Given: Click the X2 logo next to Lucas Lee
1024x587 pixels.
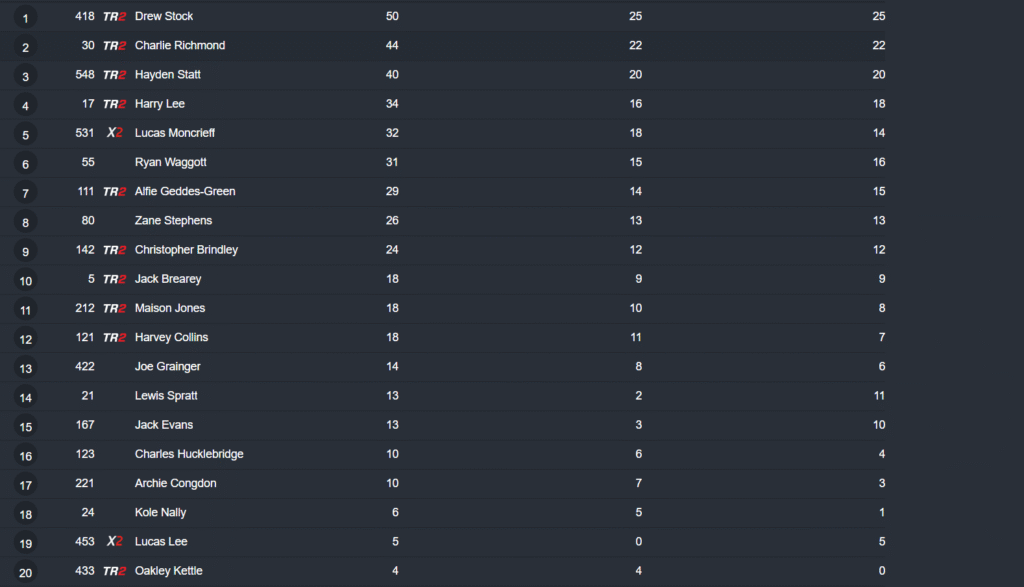Looking at the screenshot, I should tap(114, 542).
